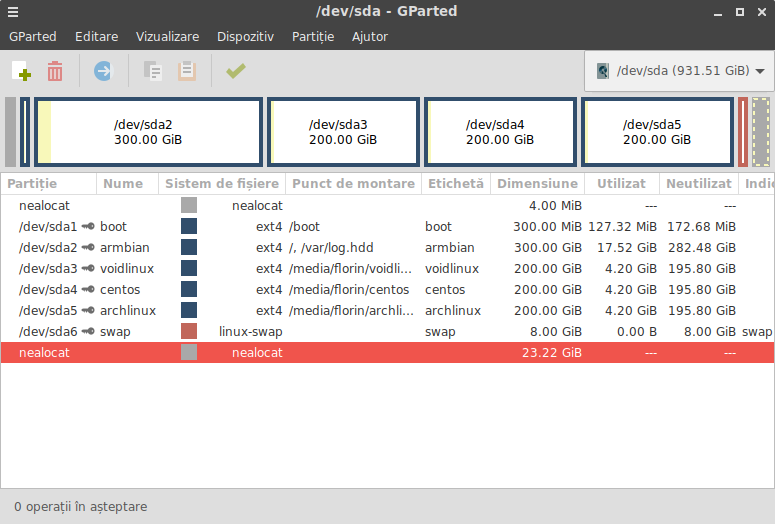Click the 300.00 MiB size value

547,226
